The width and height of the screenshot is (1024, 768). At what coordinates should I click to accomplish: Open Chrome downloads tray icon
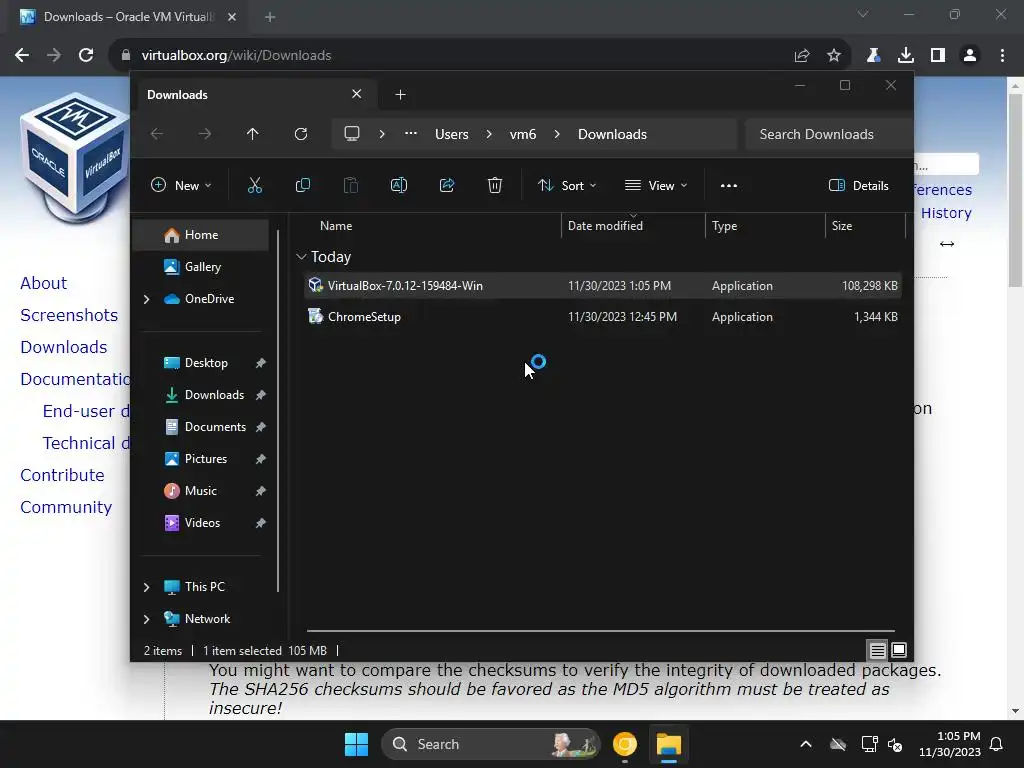pyautogui.click(x=906, y=56)
